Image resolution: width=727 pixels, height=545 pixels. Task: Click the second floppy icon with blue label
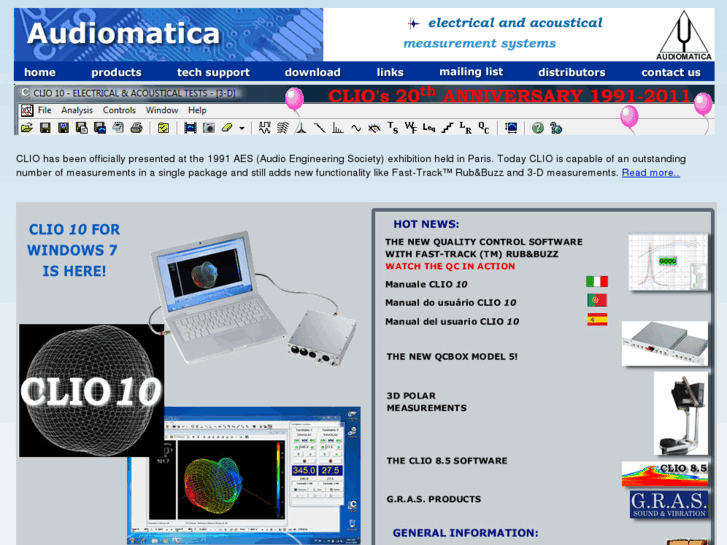coord(64,128)
